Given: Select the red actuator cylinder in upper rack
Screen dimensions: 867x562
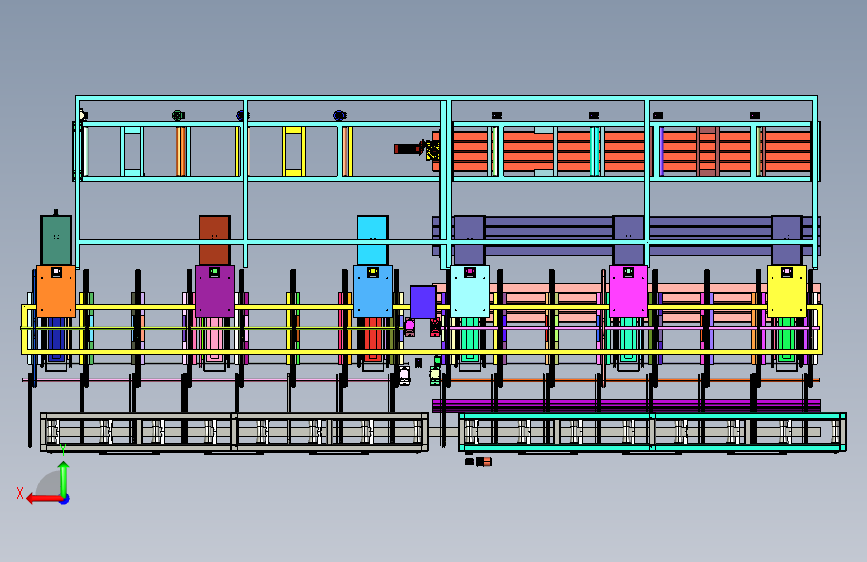Looking at the screenshot, I should click(408, 149).
